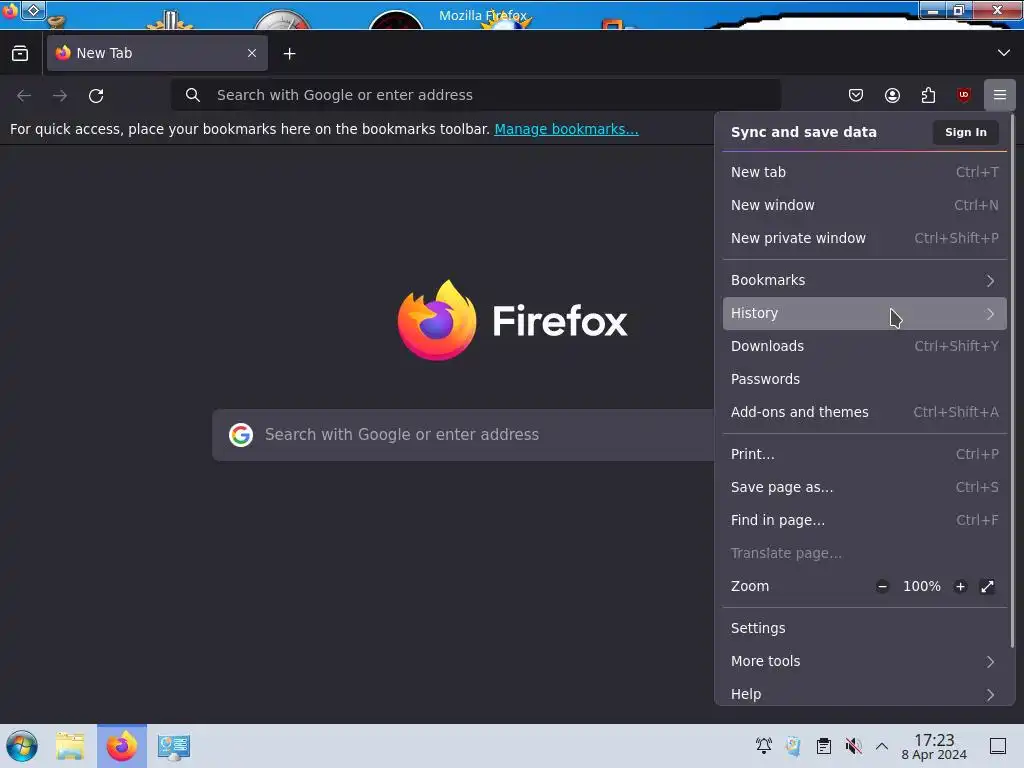Close the hamburger application menu button

[1000, 95]
